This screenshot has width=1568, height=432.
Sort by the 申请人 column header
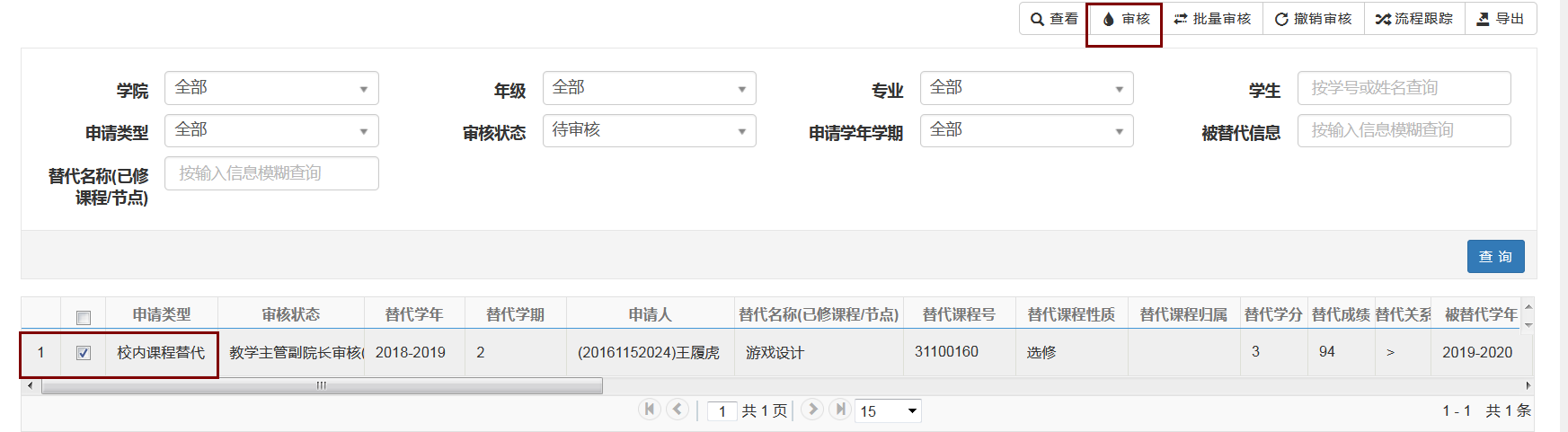[650, 314]
